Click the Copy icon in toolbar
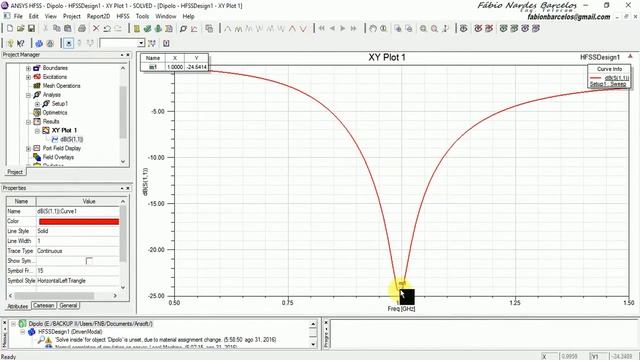The image size is (640, 360). point(57,29)
